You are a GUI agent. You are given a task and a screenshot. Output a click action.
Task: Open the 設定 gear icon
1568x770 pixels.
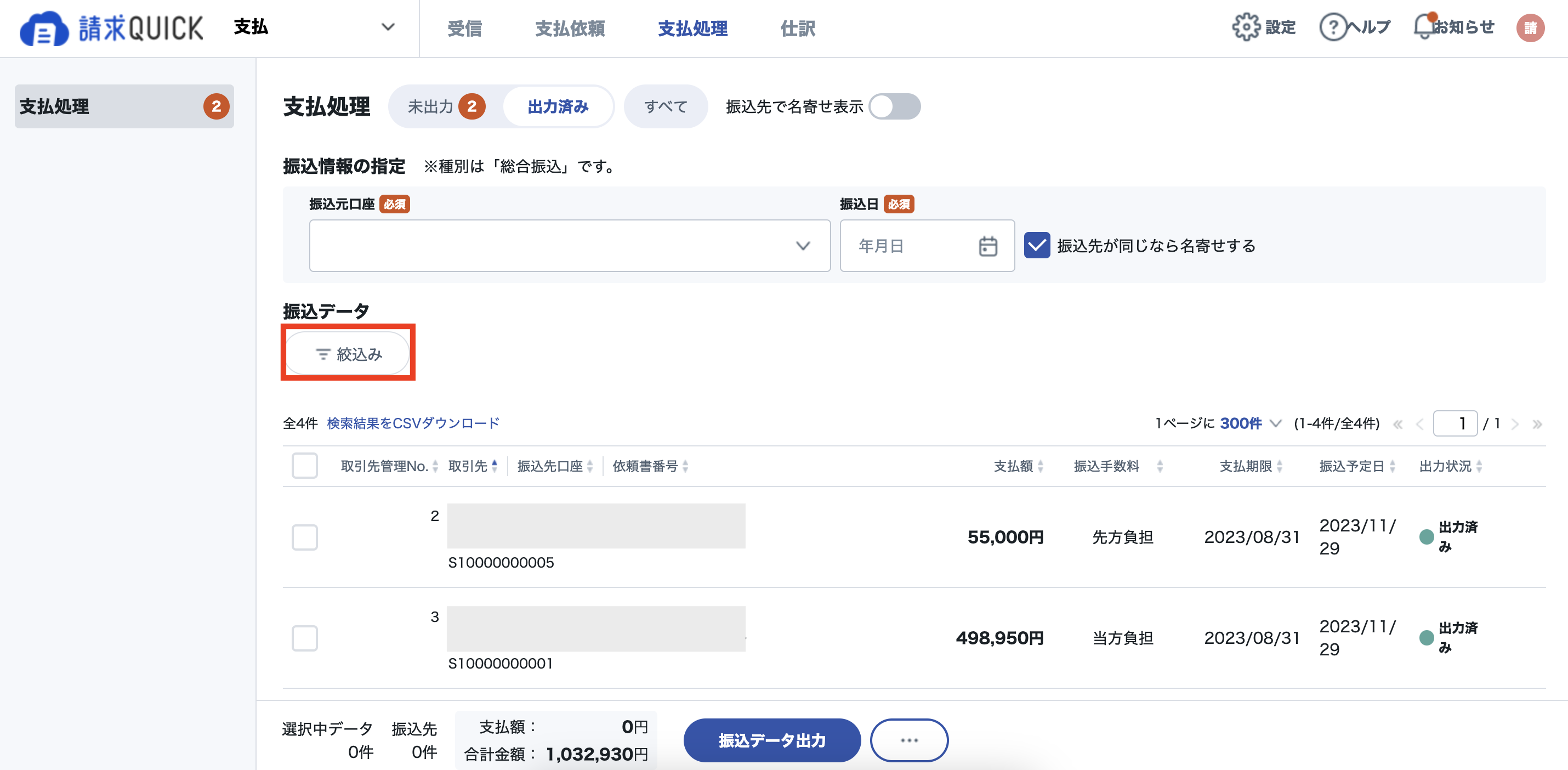coord(1246,27)
